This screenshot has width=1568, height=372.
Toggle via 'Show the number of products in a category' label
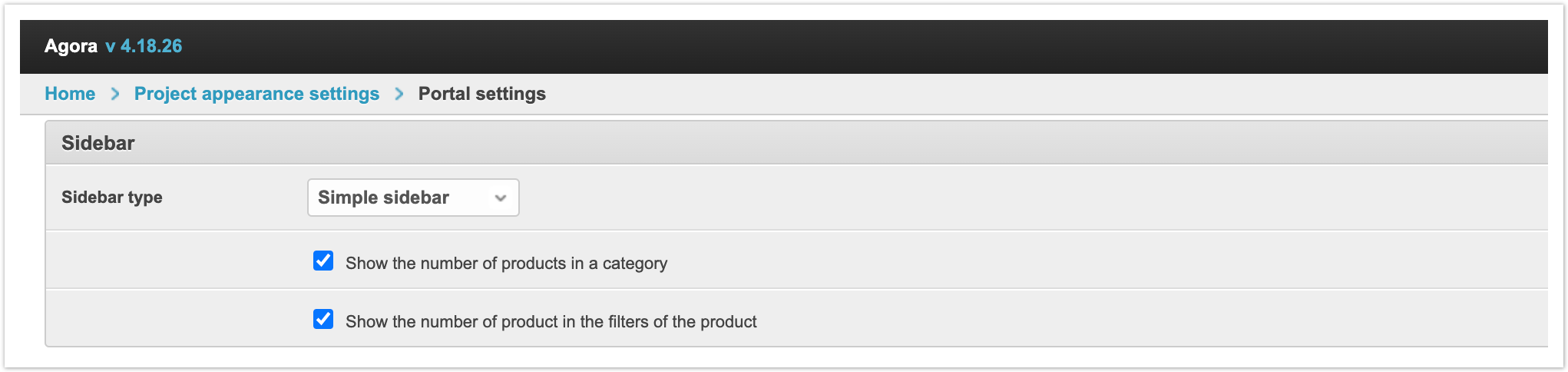tap(506, 264)
